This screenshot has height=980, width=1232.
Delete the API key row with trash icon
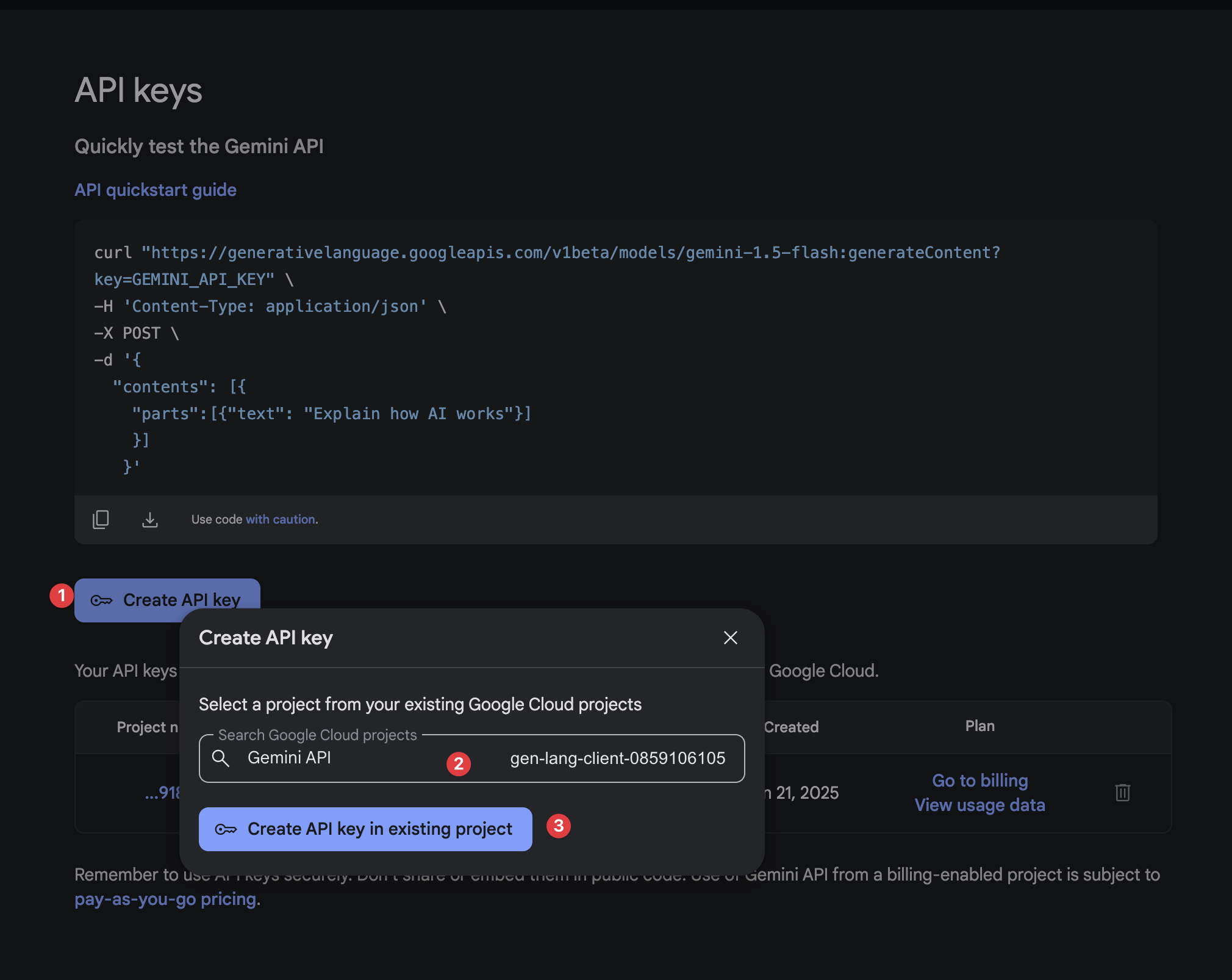(x=1123, y=792)
